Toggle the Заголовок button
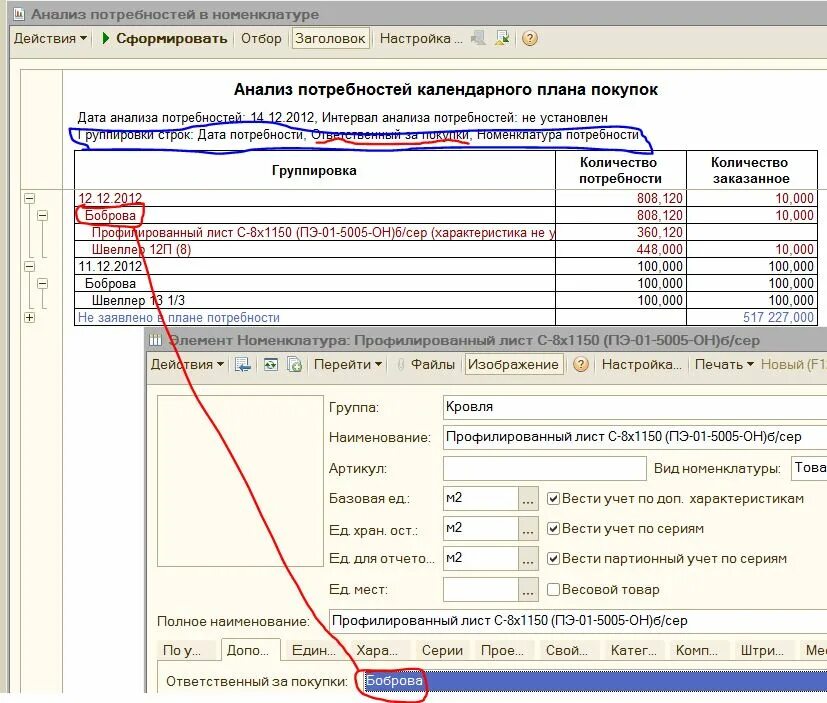Screen dimensions: 827x703 coord(330,38)
